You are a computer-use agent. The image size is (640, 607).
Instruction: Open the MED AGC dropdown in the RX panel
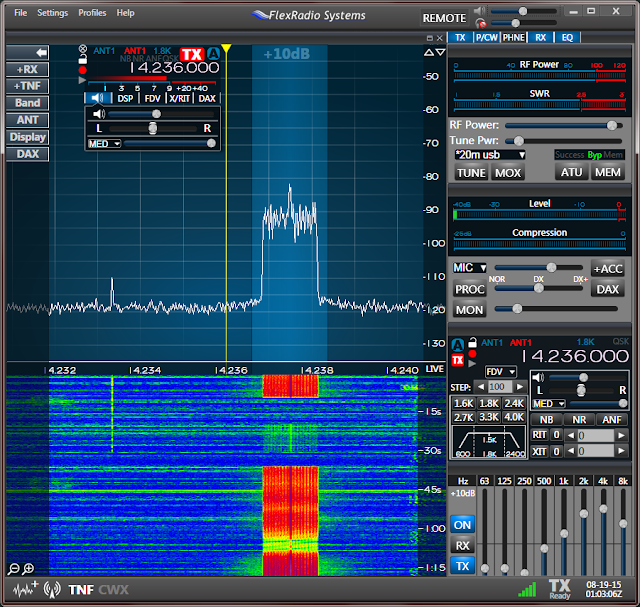(549, 404)
